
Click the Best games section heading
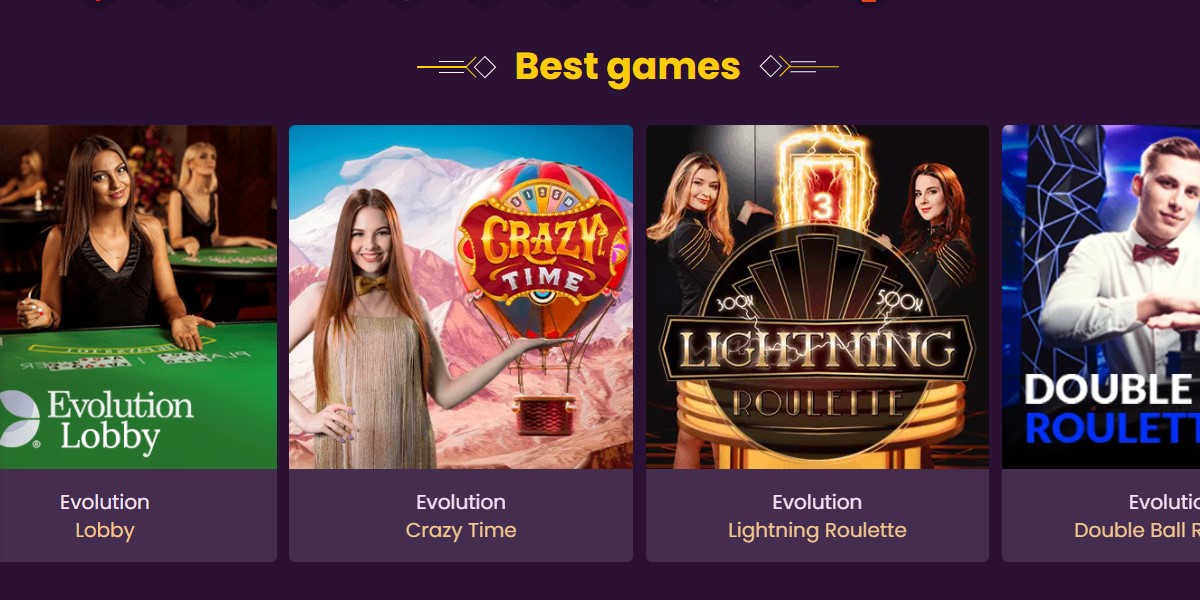627,67
